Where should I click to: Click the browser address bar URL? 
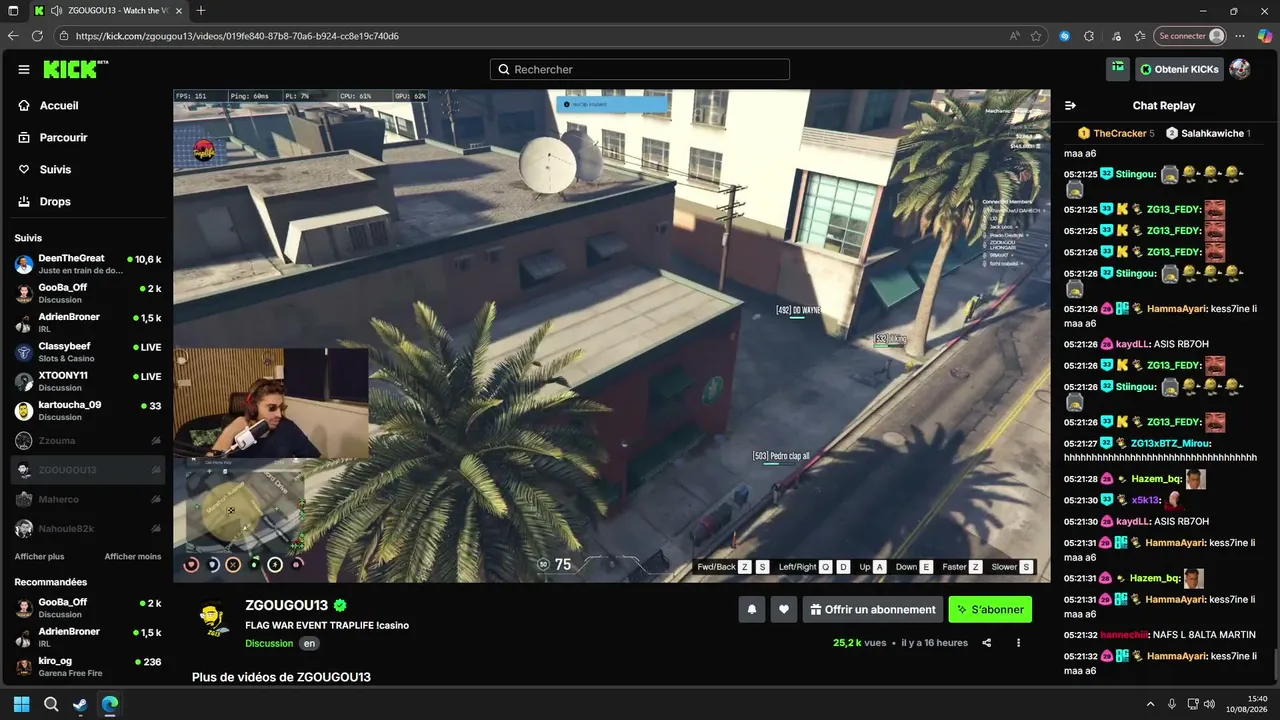click(237, 36)
